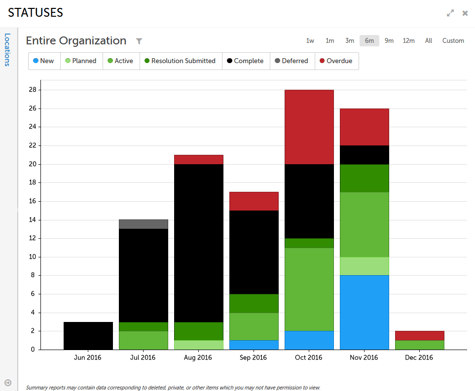Select the 12m time range
The image size is (475, 391).
tap(409, 41)
